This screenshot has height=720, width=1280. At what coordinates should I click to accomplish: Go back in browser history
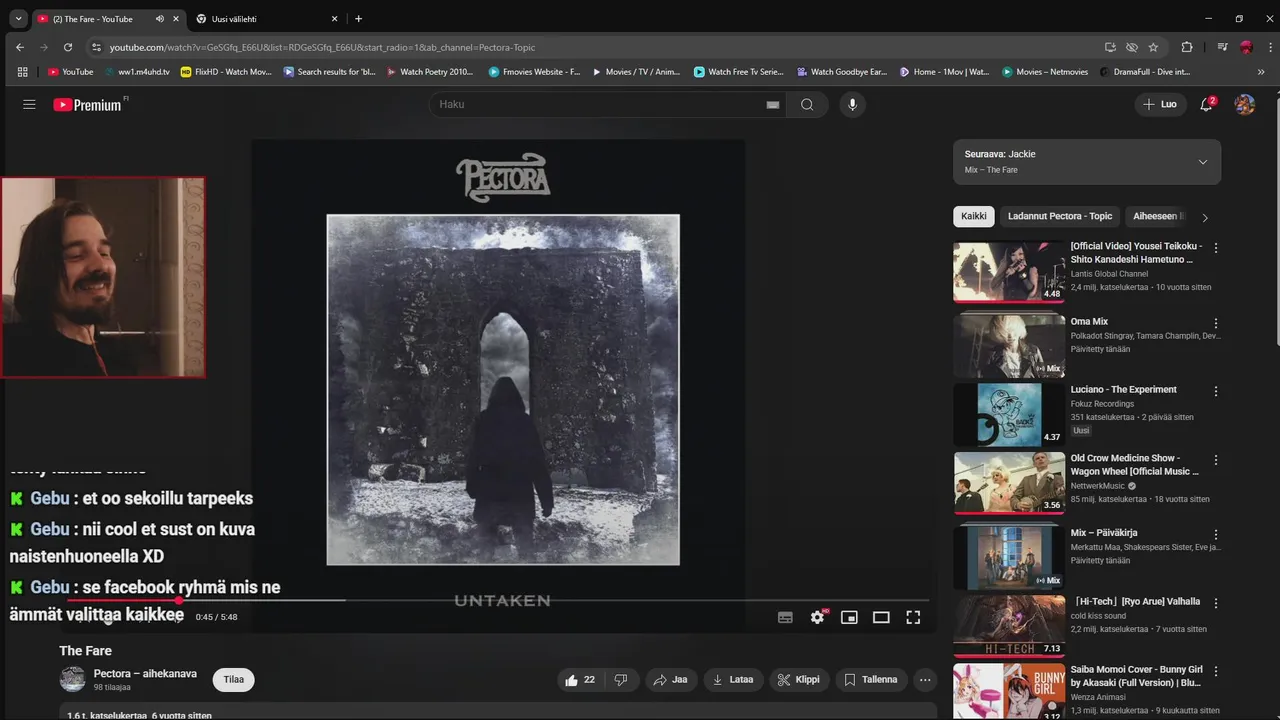tap(20, 47)
